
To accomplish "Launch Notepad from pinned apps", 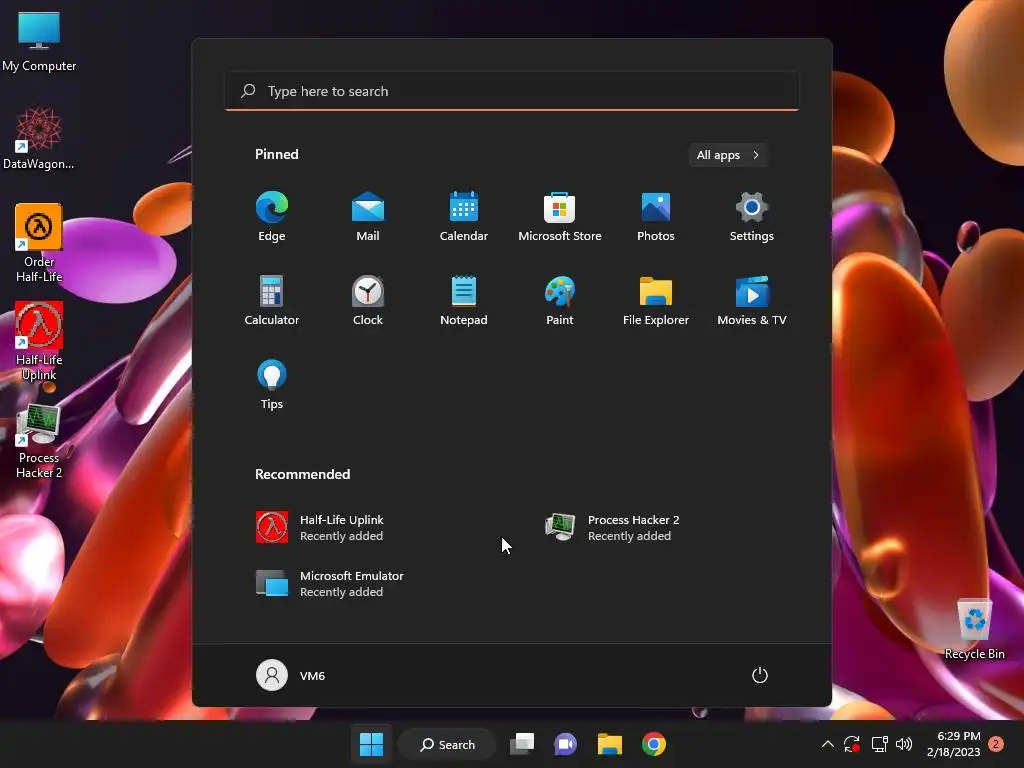I will coord(464,300).
